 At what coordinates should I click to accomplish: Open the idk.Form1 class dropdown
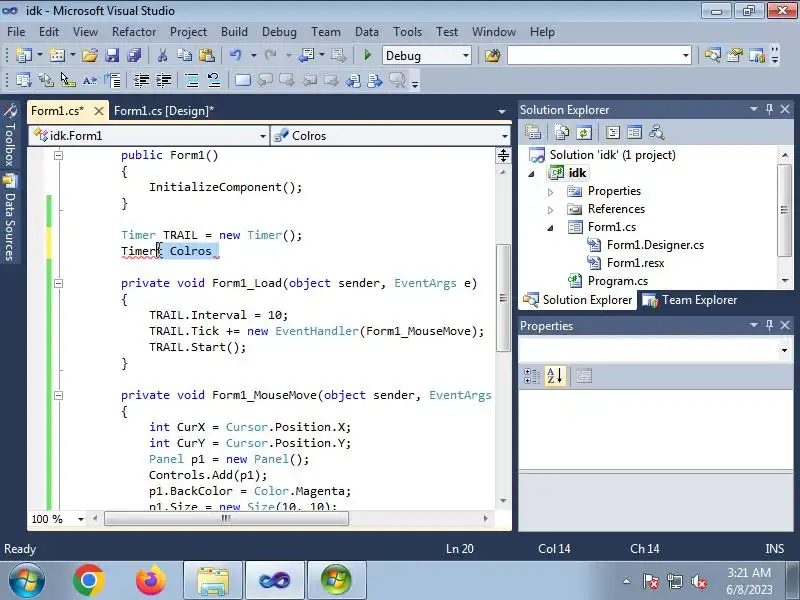tap(263, 136)
